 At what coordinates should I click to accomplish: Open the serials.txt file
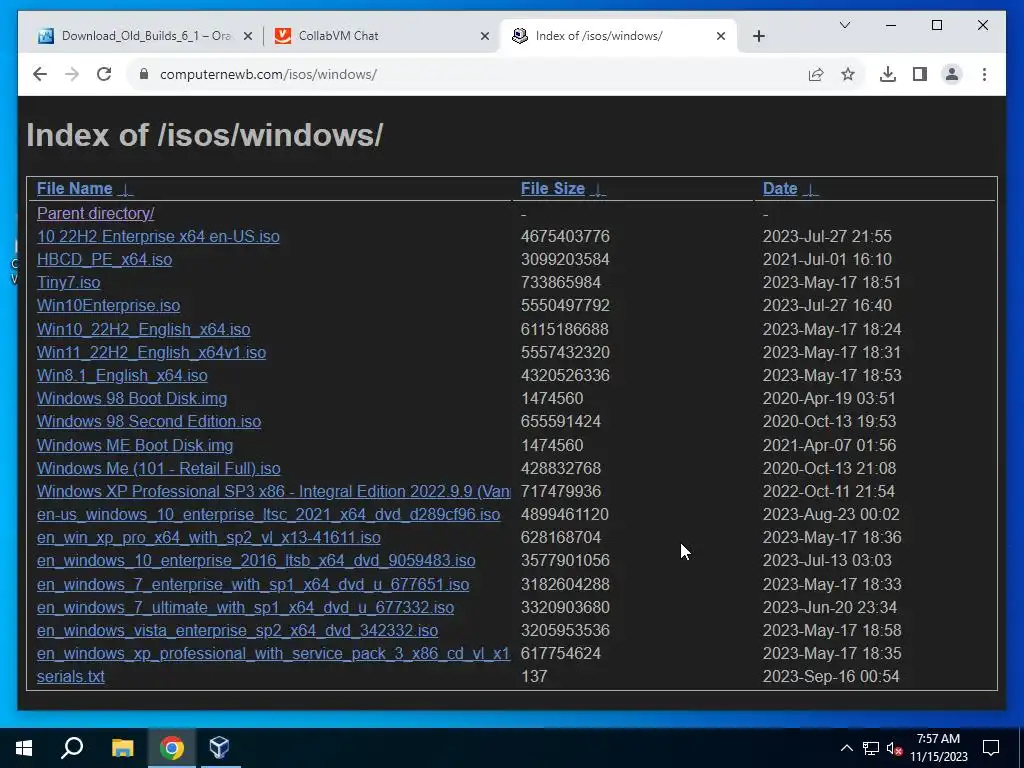(x=71, y=677)
